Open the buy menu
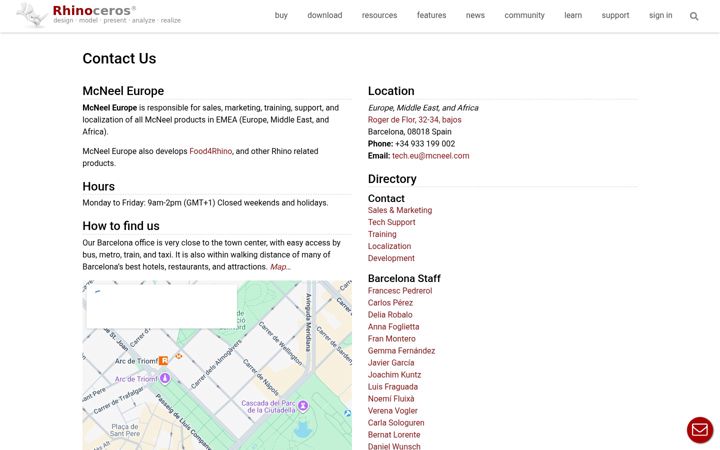Viewport: 720px width, 450px height. pos(281,15)
